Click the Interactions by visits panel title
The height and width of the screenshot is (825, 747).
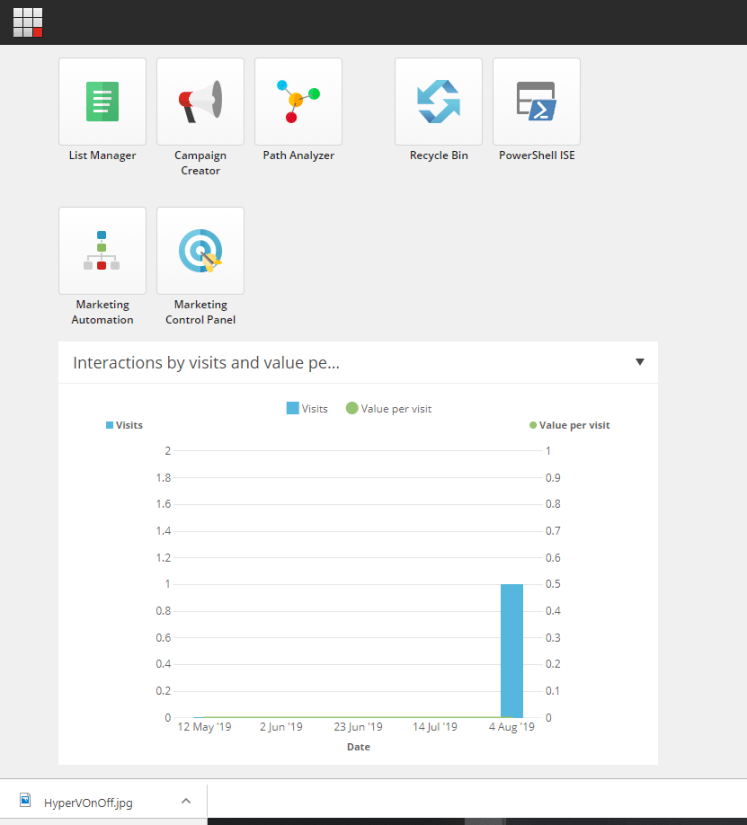click(x=206, y=363)
